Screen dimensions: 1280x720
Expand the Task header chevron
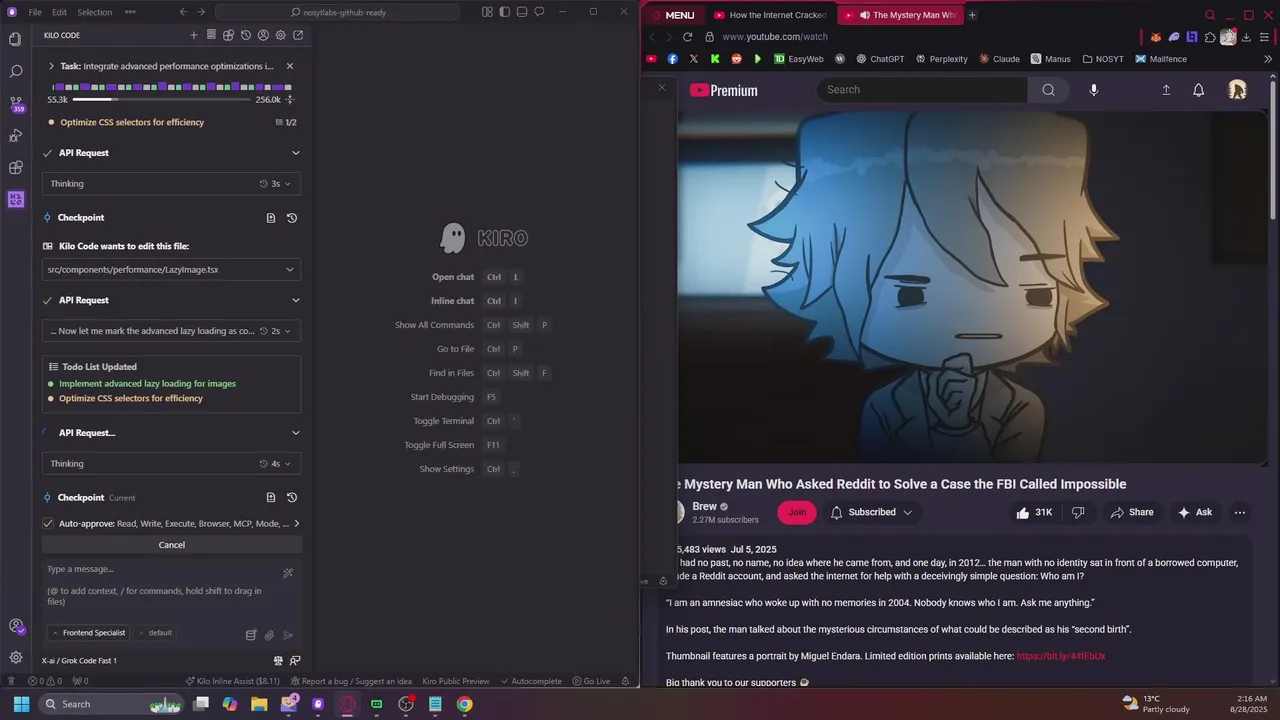pyautogui.click(x=51, y=66)
